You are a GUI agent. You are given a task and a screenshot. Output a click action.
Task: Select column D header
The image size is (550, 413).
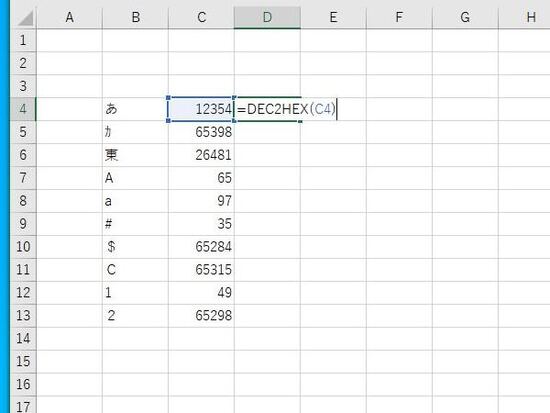(267, 17)
